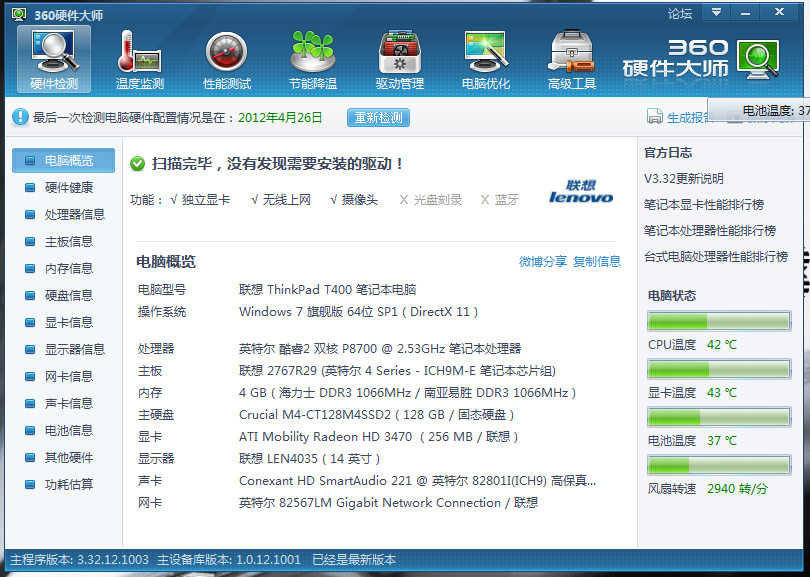Click the green scan-complete checkmark icon
Viewport: 810px width, 577px height.
tap(137, 164)
